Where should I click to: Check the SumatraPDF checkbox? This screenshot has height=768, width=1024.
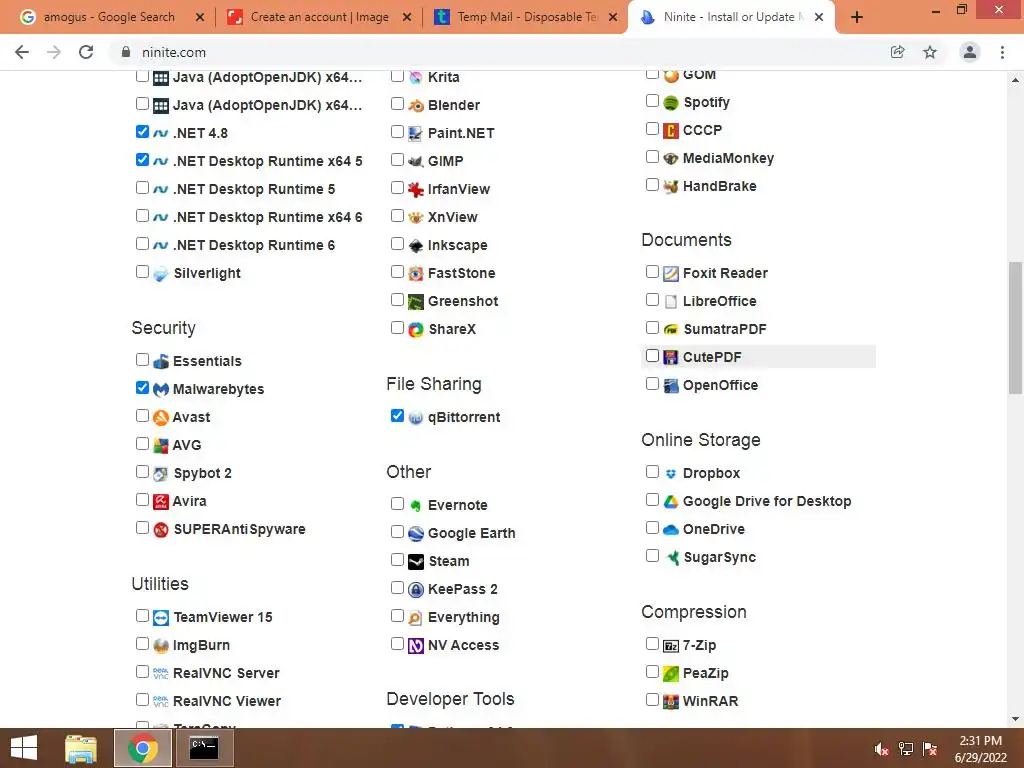[652, 328]
